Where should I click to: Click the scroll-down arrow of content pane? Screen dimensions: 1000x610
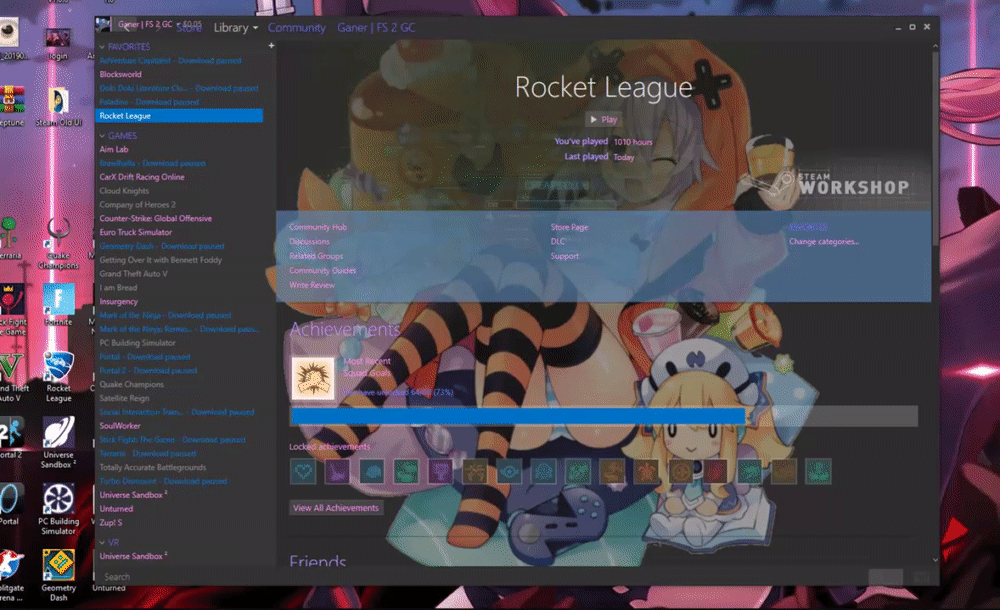point(936,560)
